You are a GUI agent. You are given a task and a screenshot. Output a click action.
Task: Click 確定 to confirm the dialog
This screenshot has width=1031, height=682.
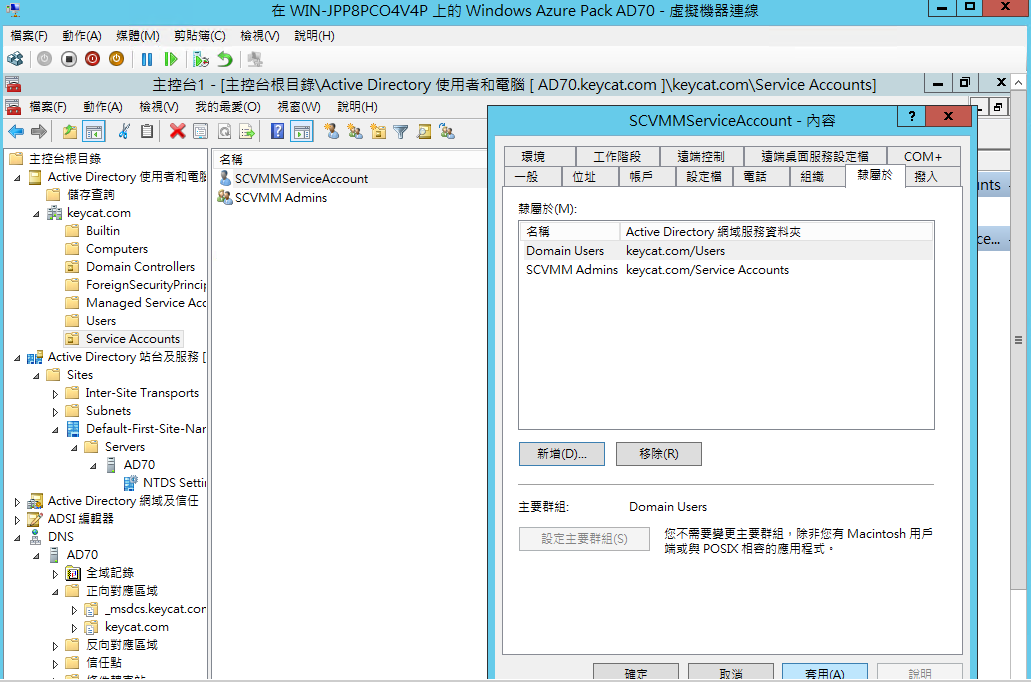tap(636, 672)
